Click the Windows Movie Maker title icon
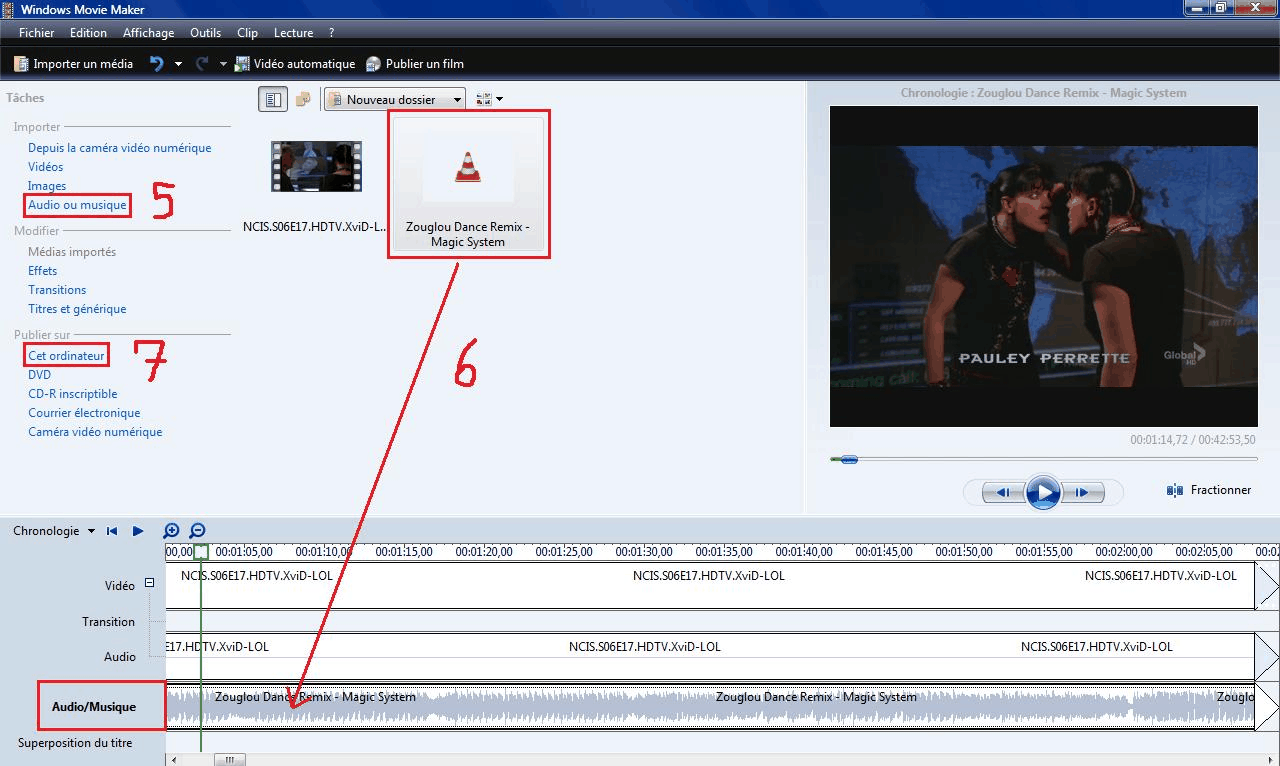The image size is (1280, 766). (9, 9)
